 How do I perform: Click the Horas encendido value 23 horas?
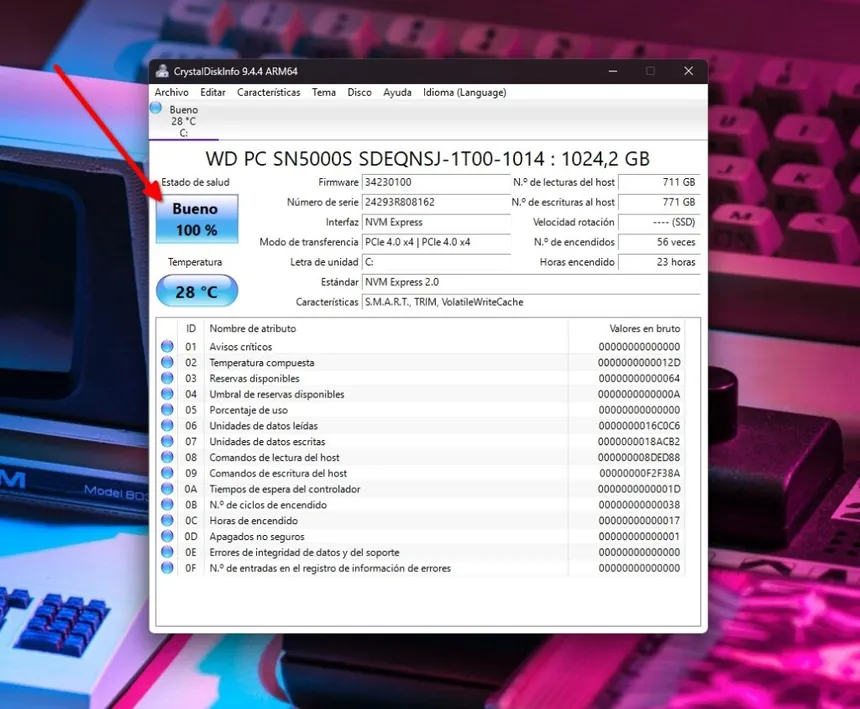coord(659,262)
